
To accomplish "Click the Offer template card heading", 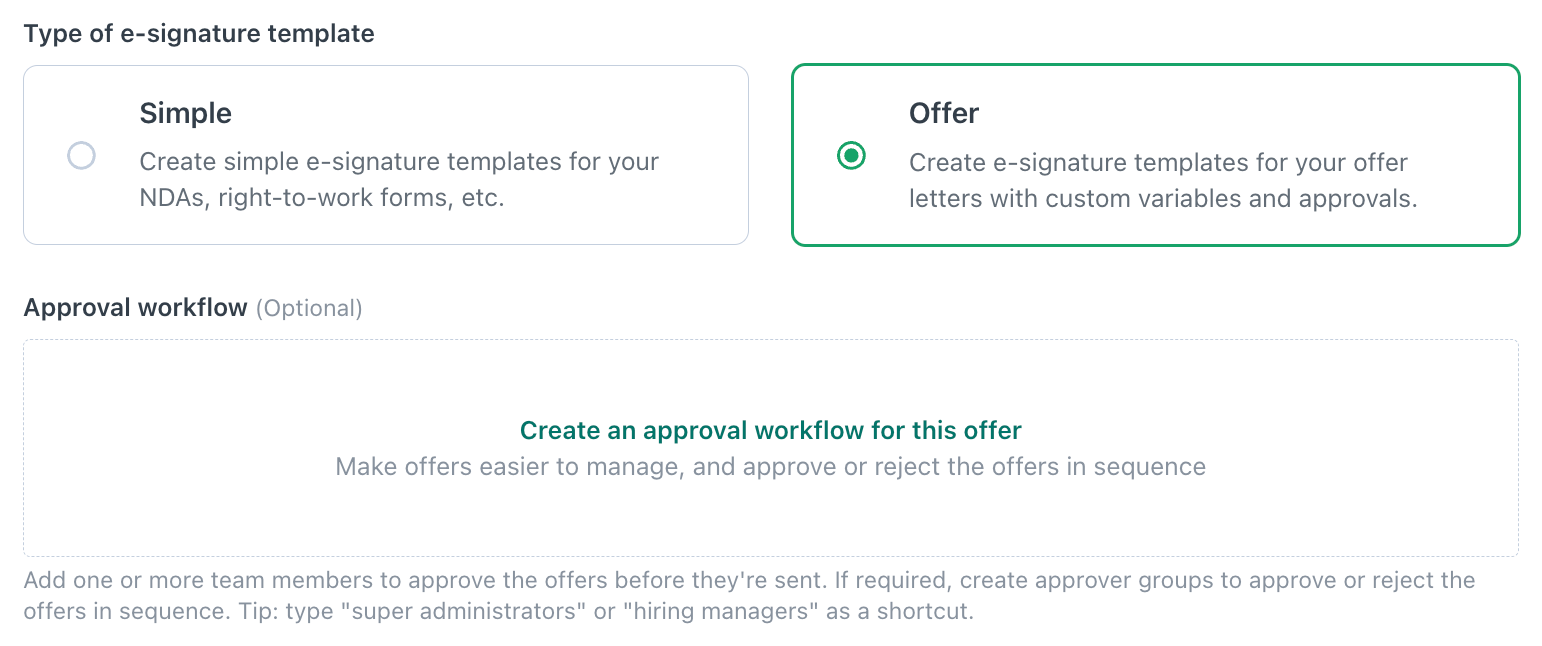I will pos(943,113).
